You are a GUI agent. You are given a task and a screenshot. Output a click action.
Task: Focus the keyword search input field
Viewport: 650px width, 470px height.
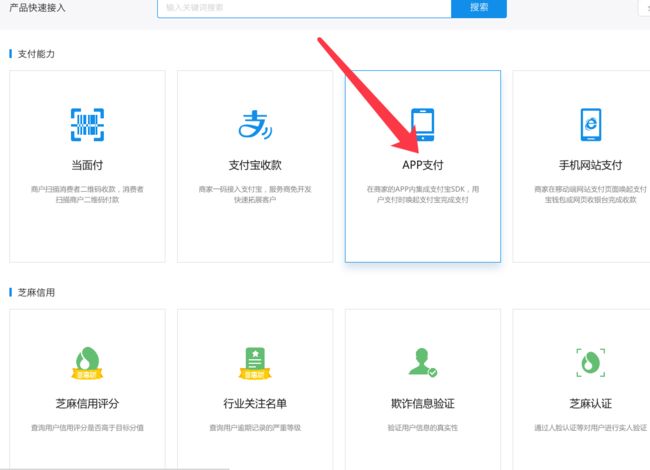(304, 8)
